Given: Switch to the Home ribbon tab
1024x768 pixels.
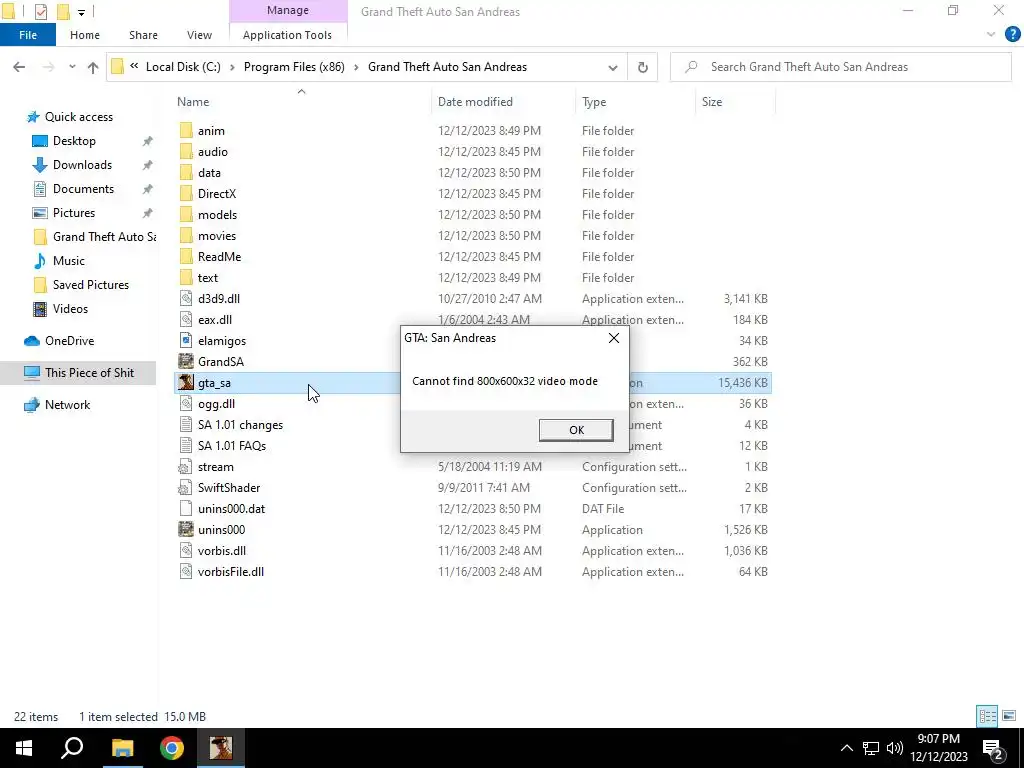Looking at the screenshot, I should [85, 35].
